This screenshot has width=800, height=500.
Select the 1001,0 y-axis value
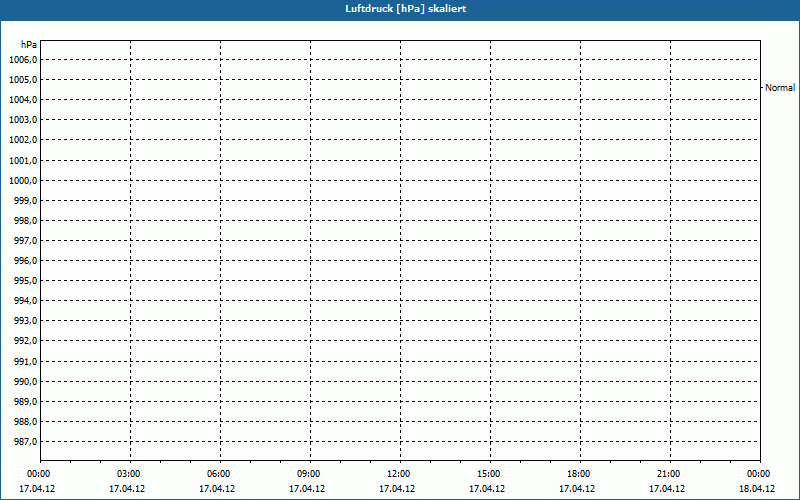[23, 161]
